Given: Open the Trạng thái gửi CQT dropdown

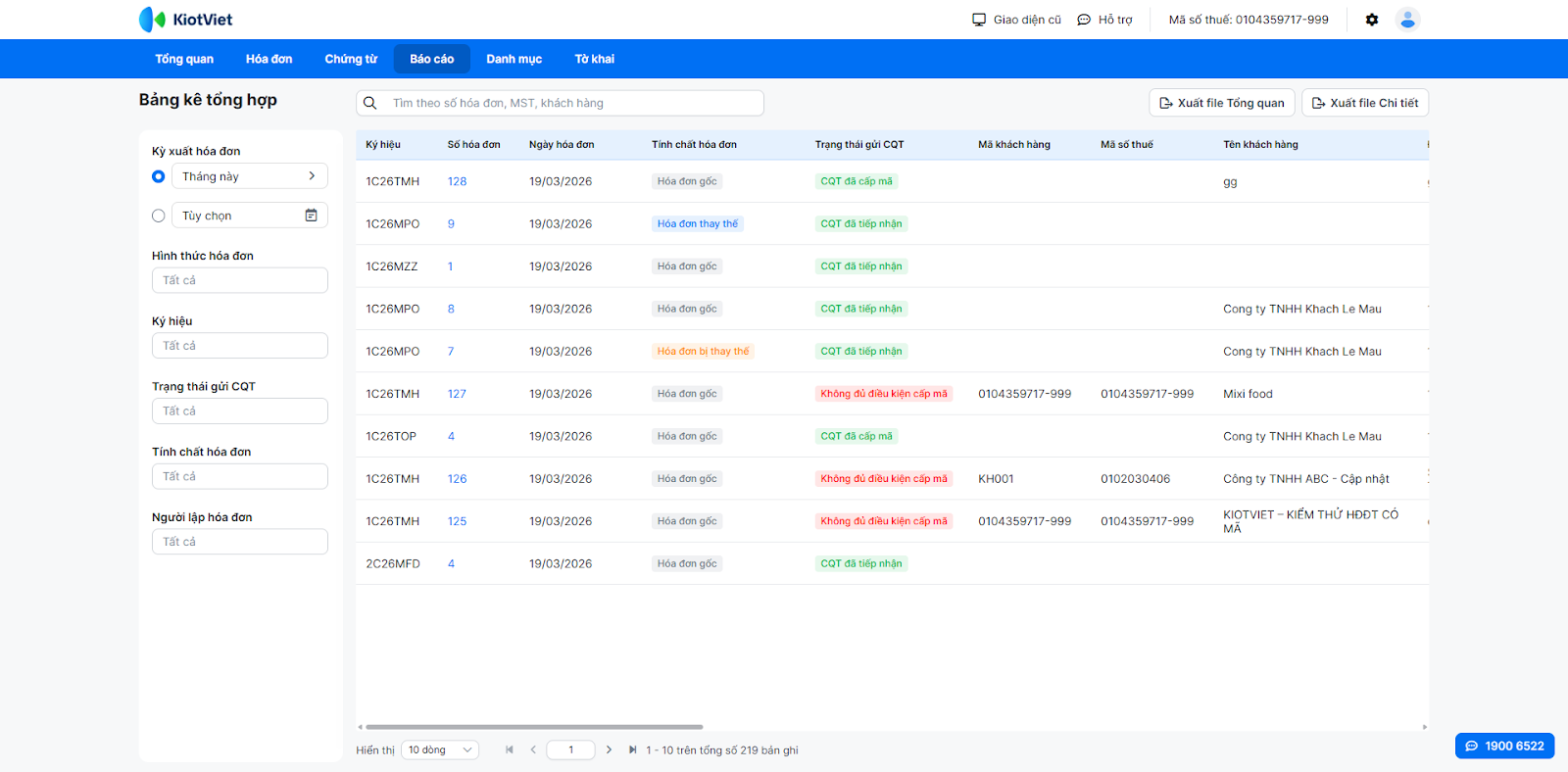Looking at the screenshot, I should 239,410.
